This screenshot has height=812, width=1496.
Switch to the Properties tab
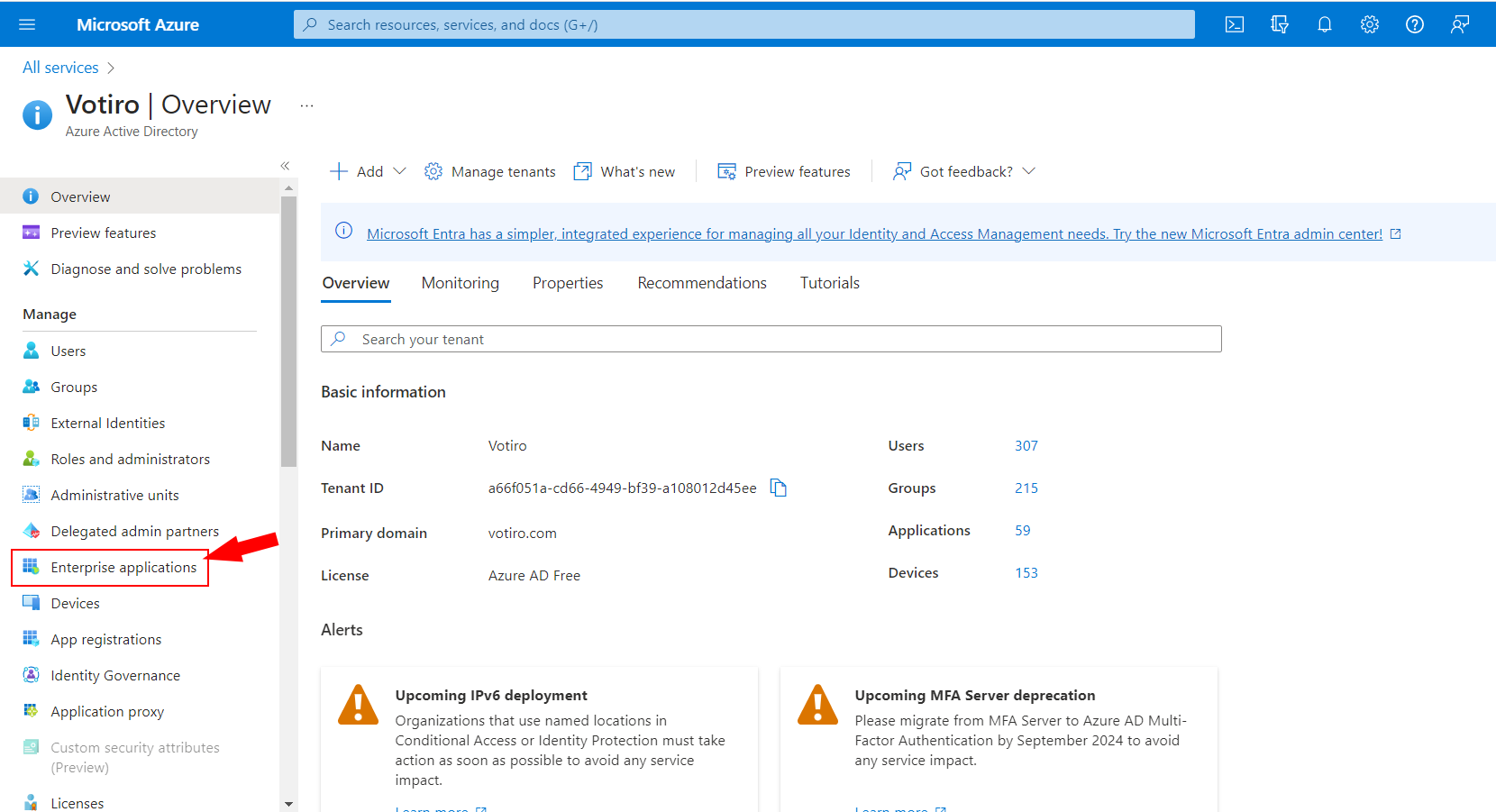[568, 283]
